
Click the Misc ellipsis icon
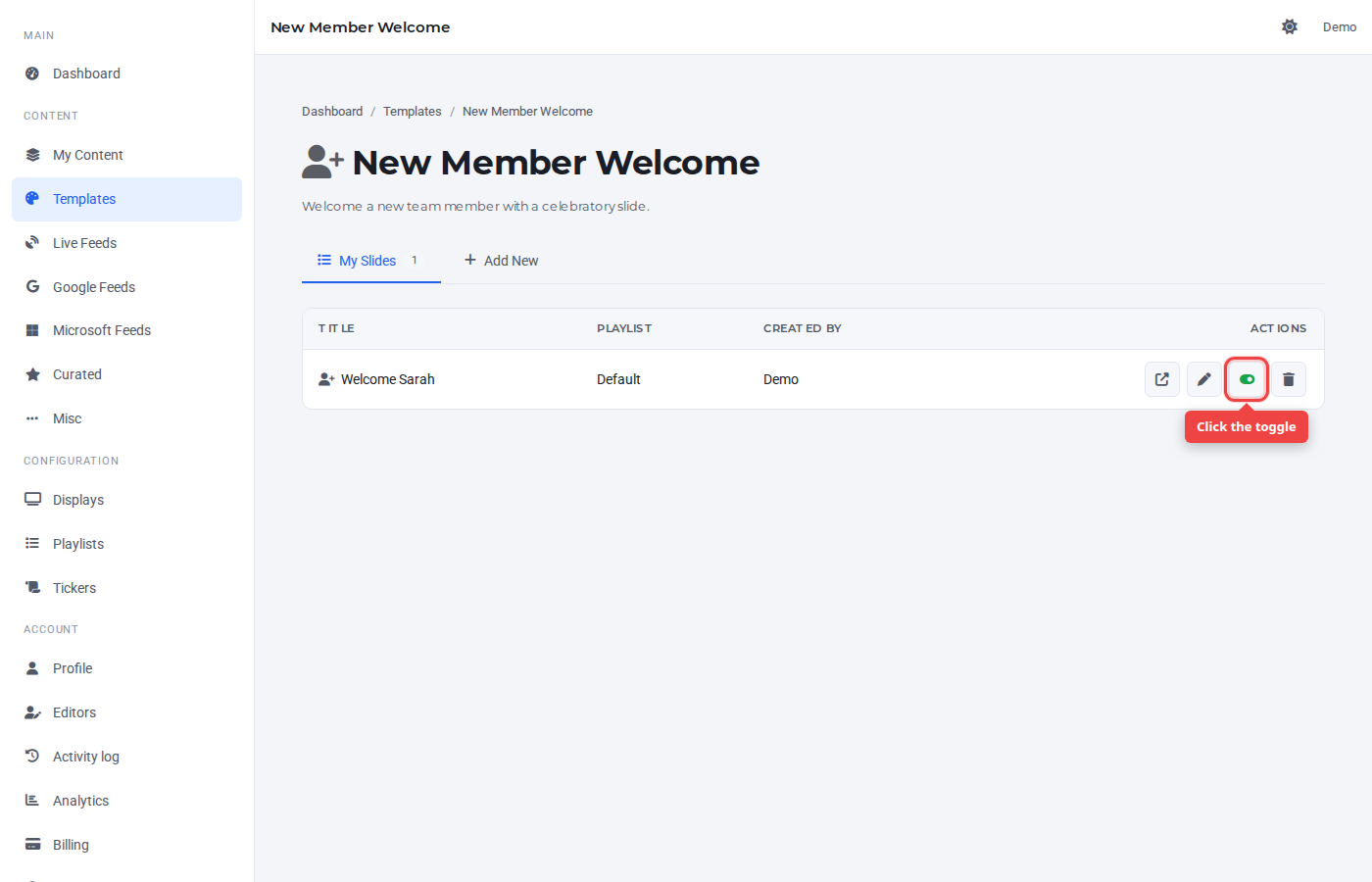(x=32, y=418)
